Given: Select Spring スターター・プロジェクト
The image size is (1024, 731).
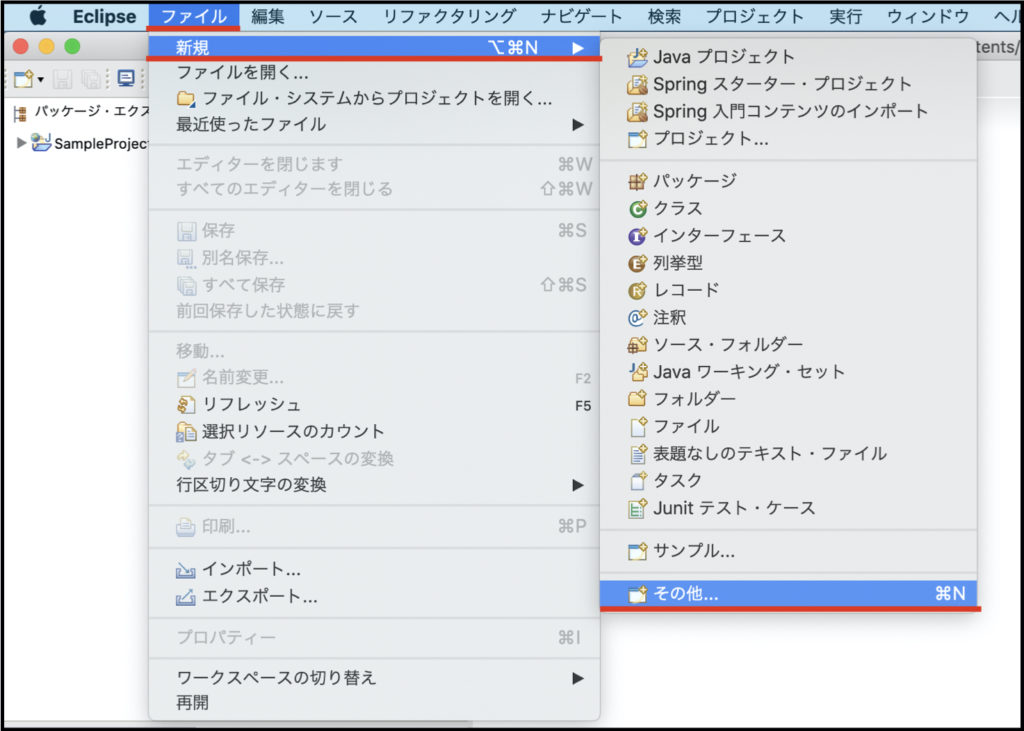Looking at the screenshot, I should (788, 84).
